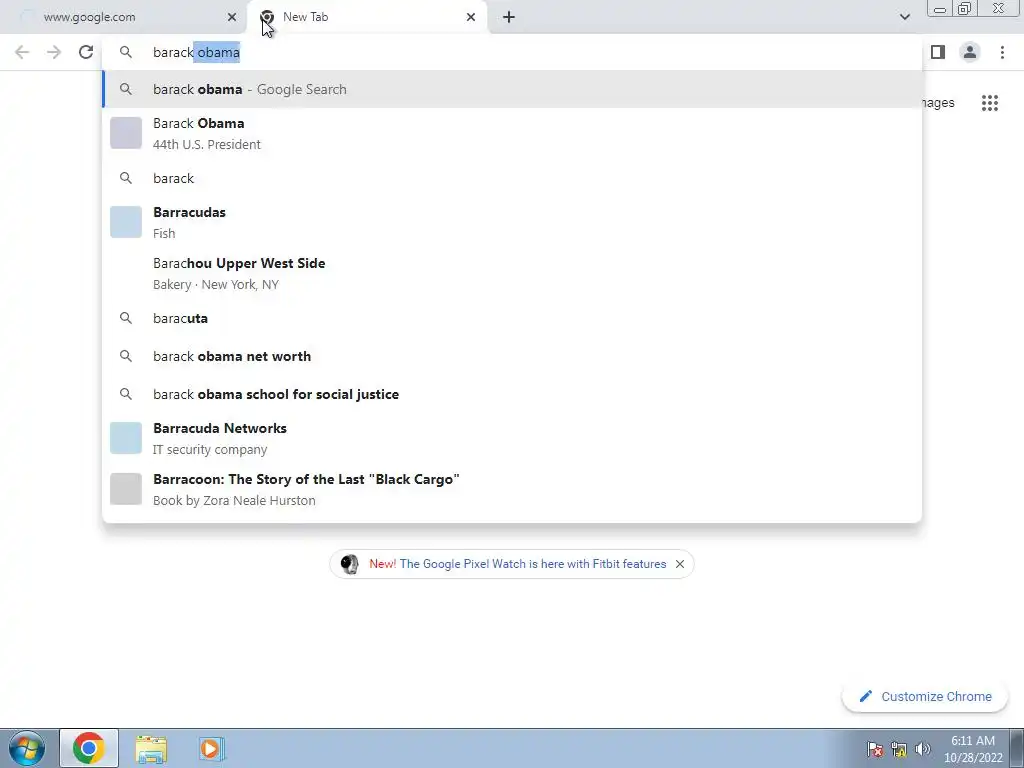Open the Action Center flag icon

(875, 749)
